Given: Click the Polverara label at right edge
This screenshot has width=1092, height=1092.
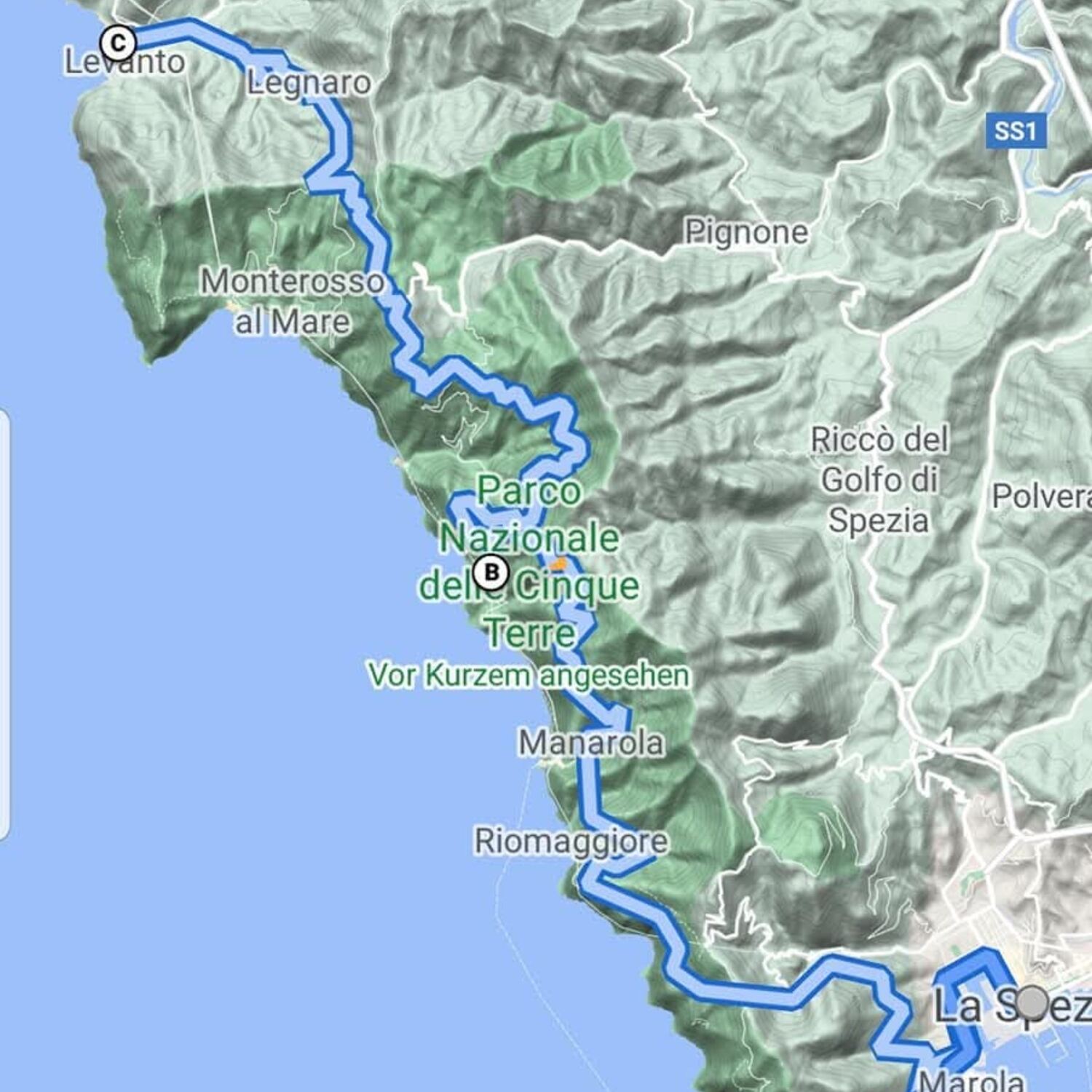Looking at the screenshot, I should (1042, 496).
